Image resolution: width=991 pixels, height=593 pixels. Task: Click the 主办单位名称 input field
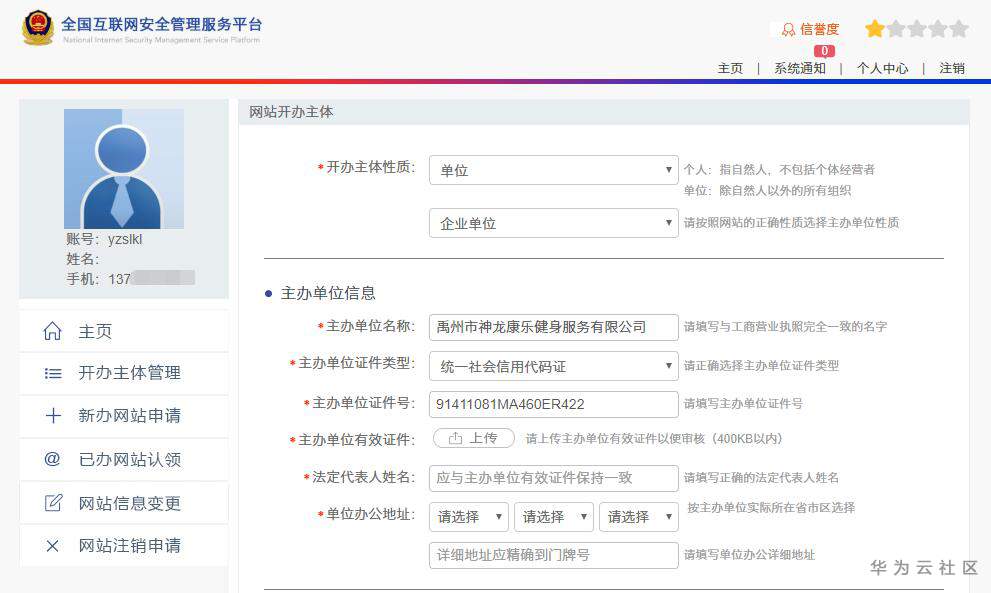(554, 327)
